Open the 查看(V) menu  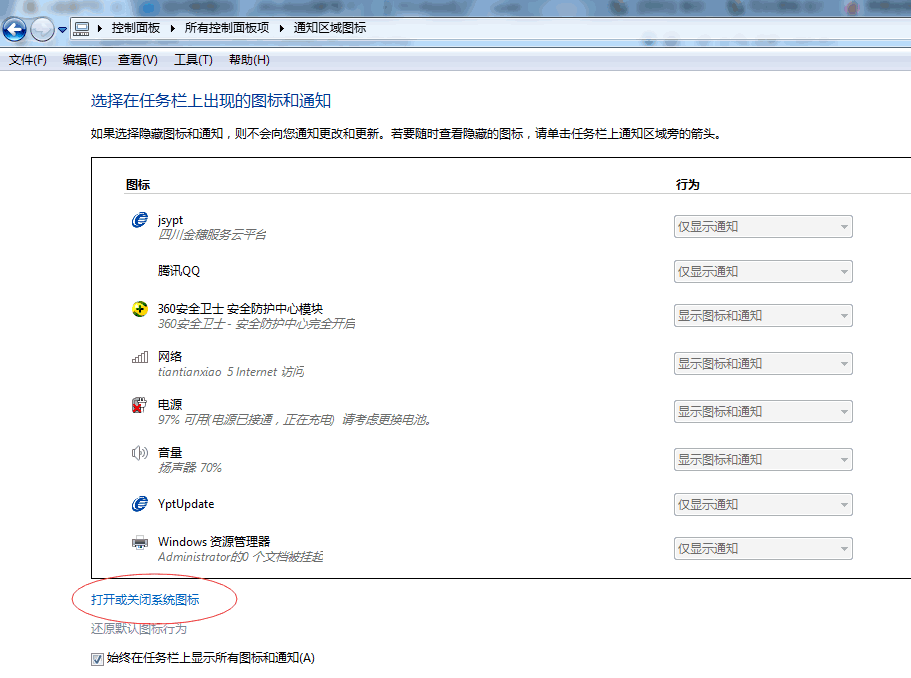[138, 60]
